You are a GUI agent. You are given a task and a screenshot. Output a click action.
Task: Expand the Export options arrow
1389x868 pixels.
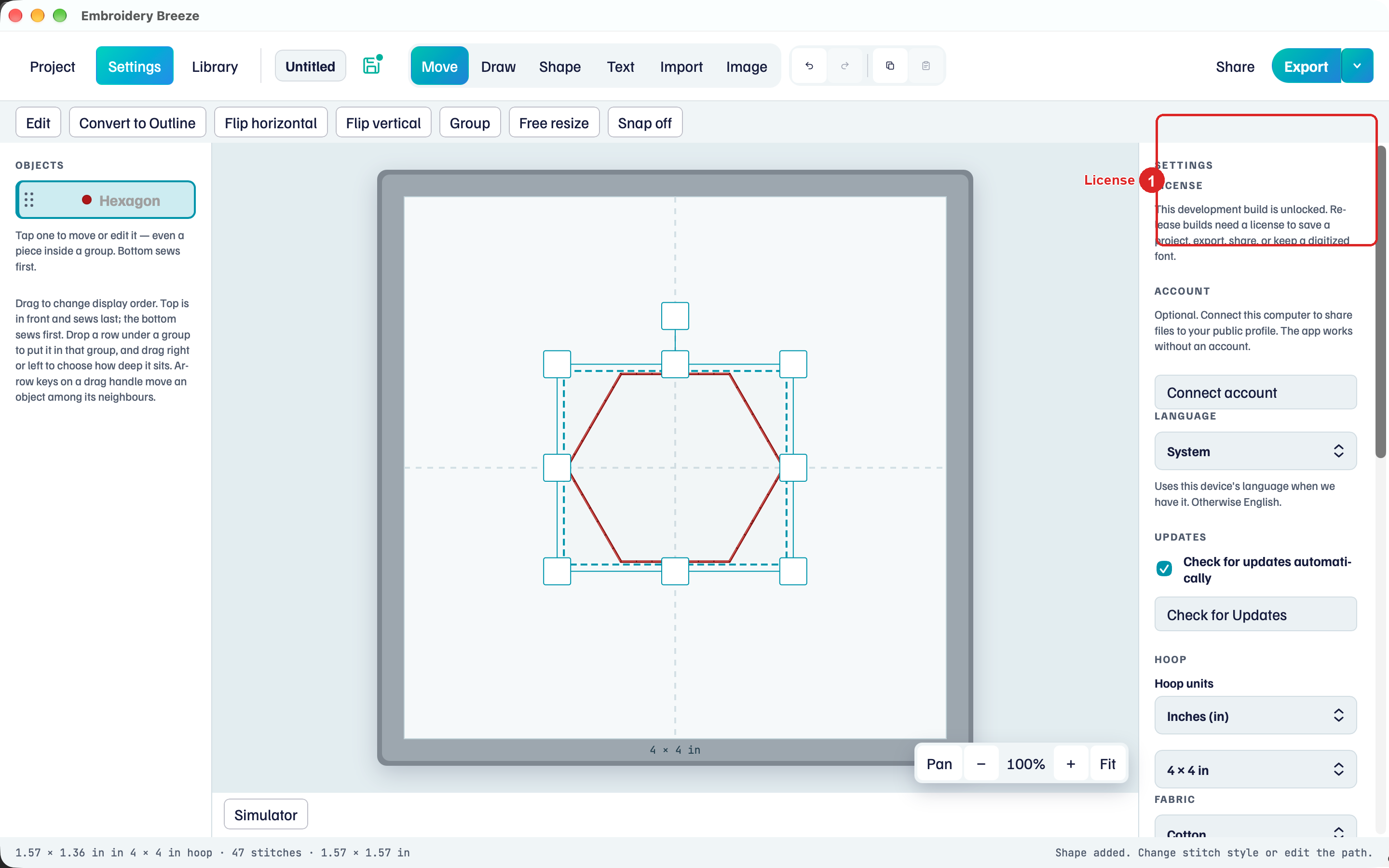(1357, 66)
